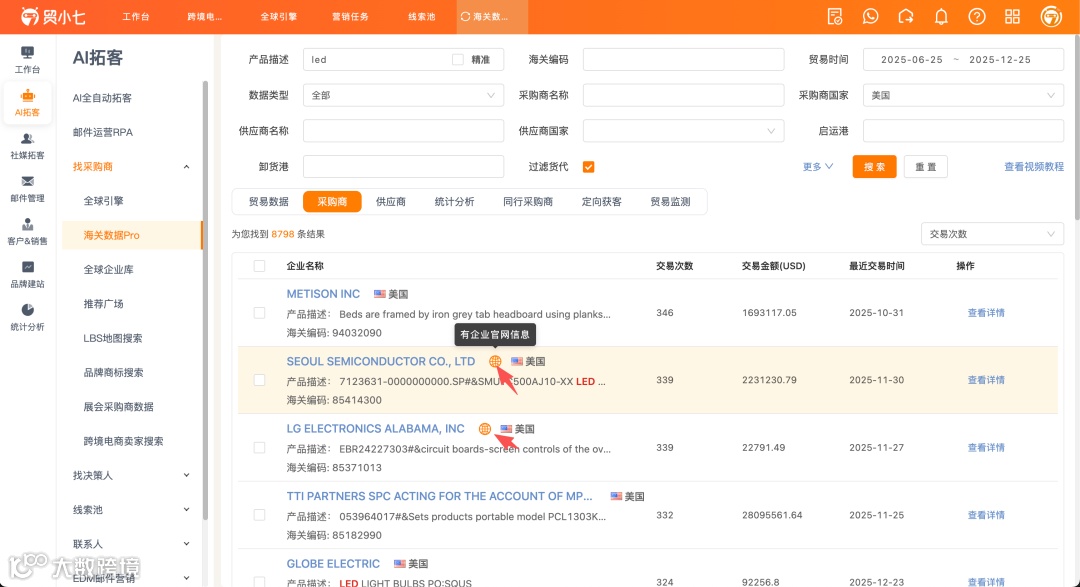
Task: Click the task list icon in top bar
Action: click(x=835, y=17)
